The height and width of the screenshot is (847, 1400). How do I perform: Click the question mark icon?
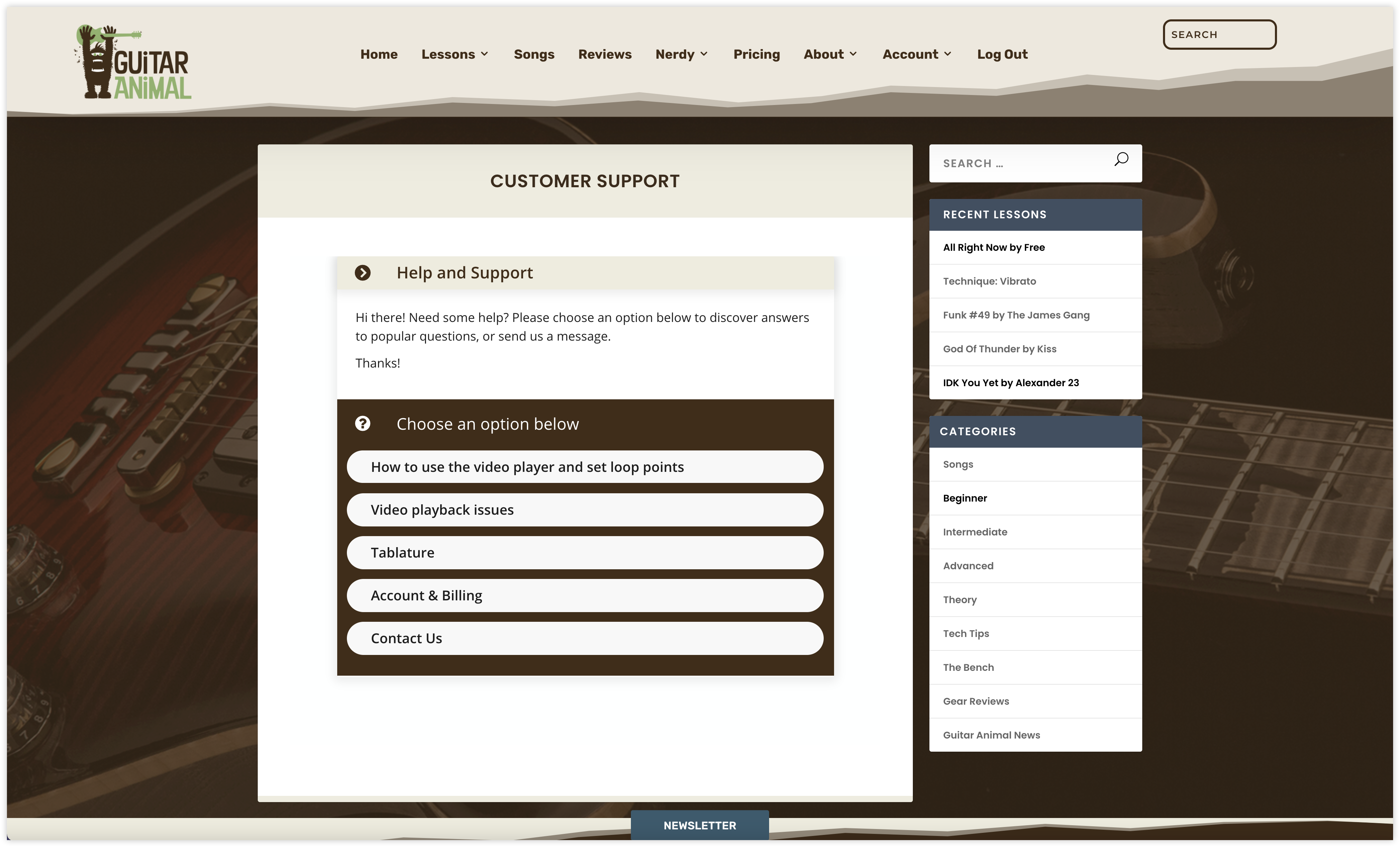click(x=362, y=424)
